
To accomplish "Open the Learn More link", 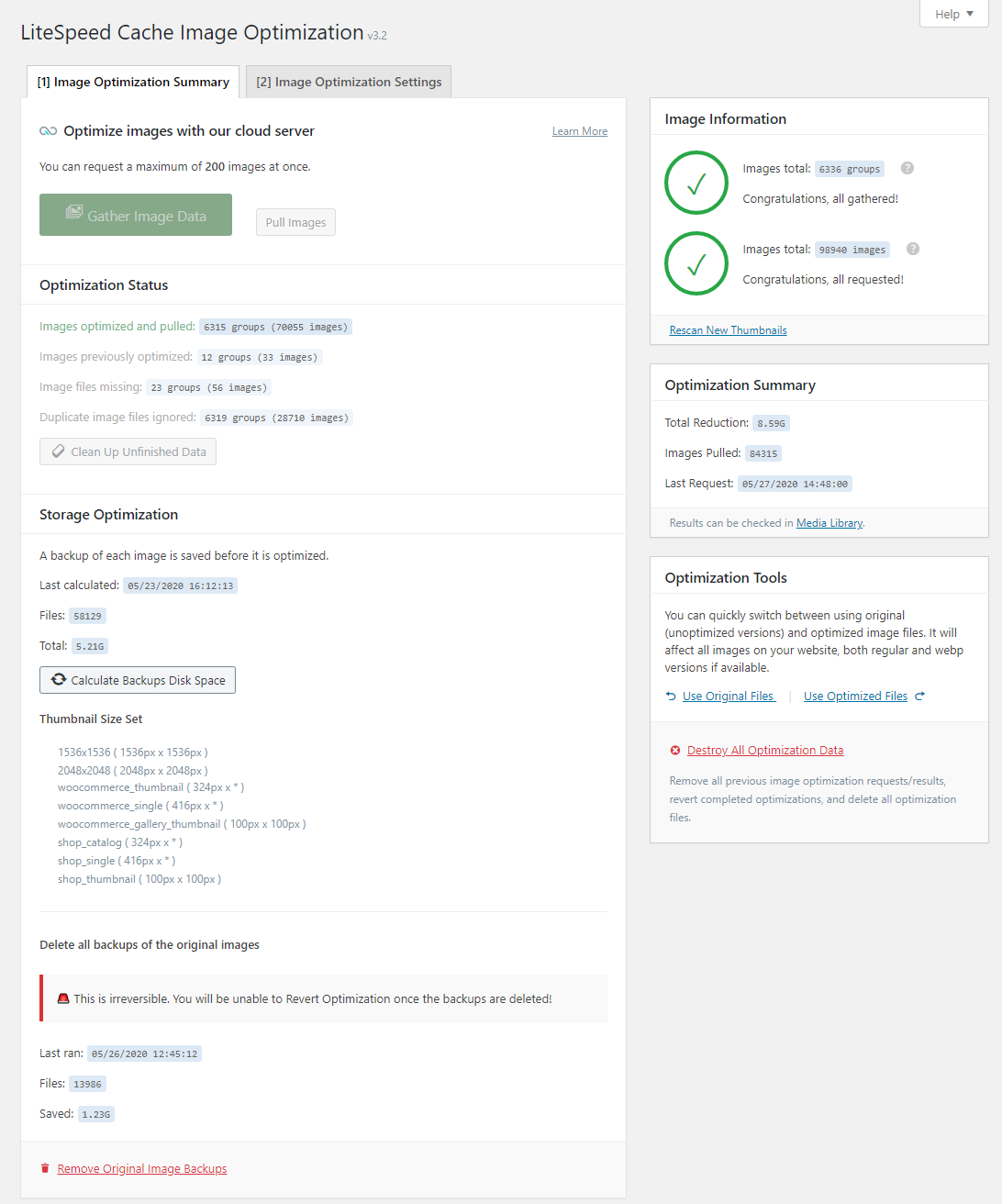I will 580,131.
